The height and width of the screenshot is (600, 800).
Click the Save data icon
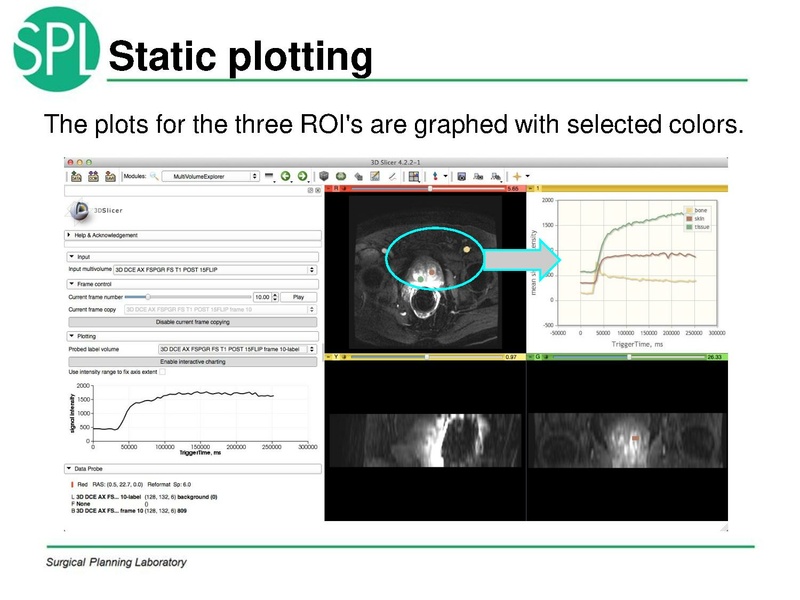(x=110, y=176)
